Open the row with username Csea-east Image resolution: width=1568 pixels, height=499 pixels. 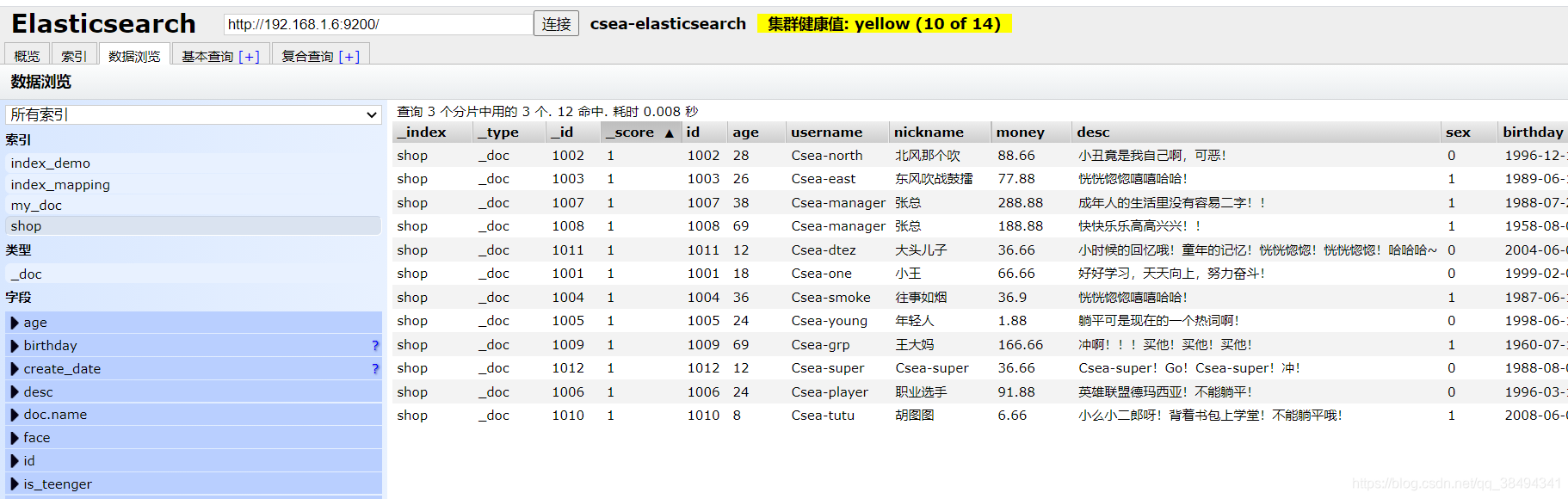[x=980, y=179]
